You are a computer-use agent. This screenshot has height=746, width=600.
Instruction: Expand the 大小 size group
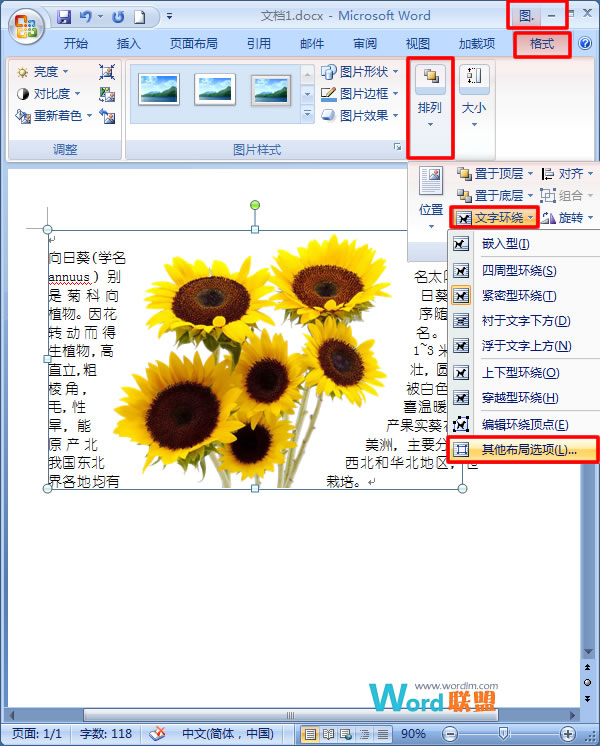[x=474, y=97]
